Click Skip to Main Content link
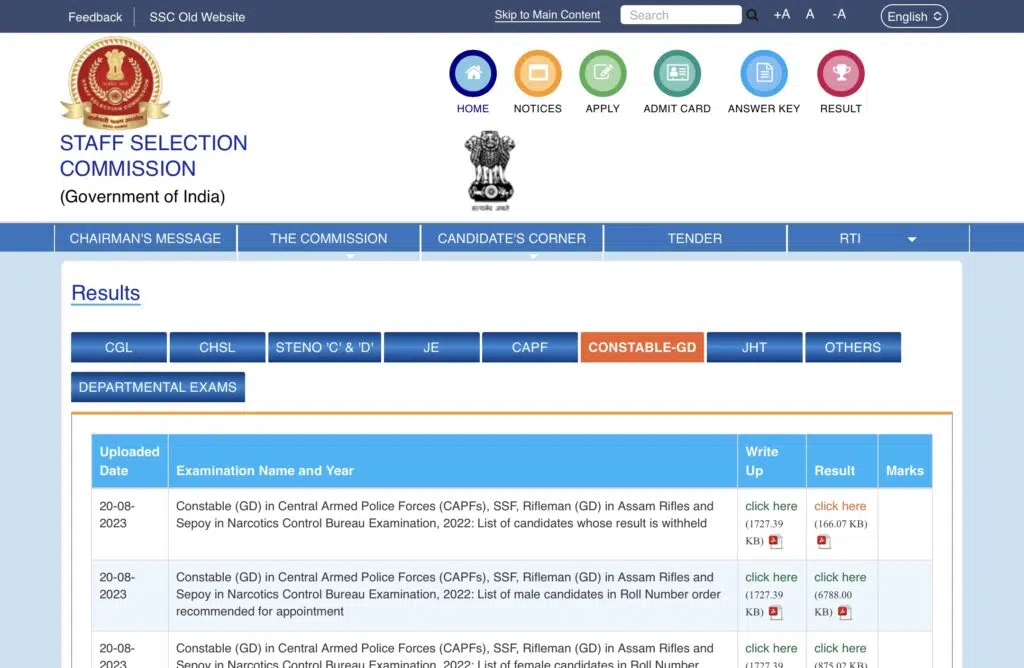Viewport: 1024px width, 668px height. point(547,15)
